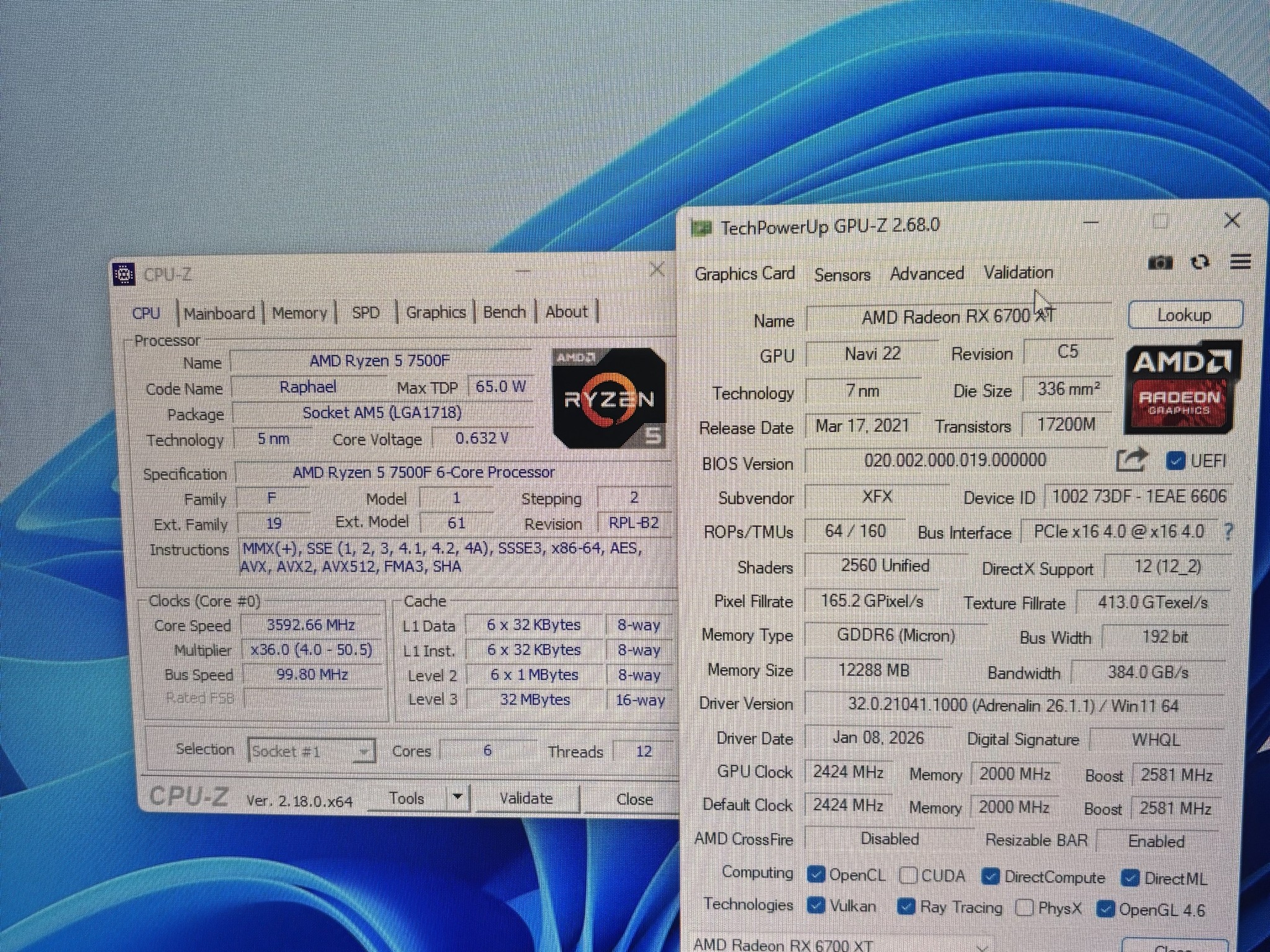This screenshot has width=1270, height=952.
Task: Toggle the PhysX checkbox
Action: 1024,908
